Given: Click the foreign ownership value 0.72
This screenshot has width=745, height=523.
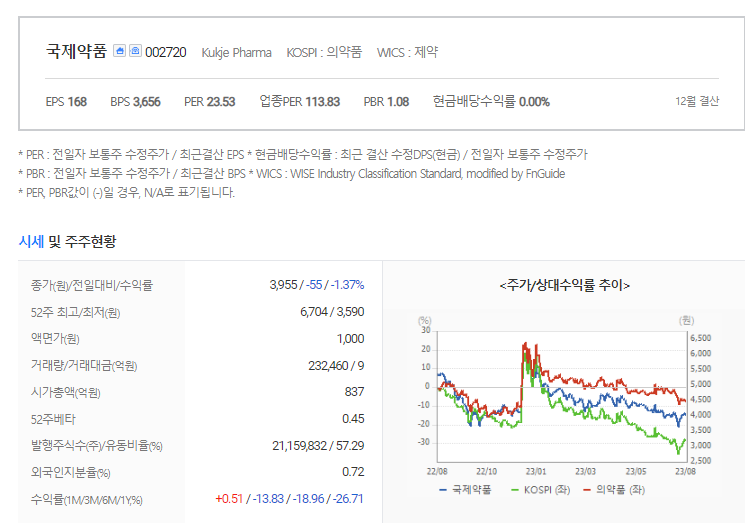Looking at the screenshot, I should coord(353,472).
